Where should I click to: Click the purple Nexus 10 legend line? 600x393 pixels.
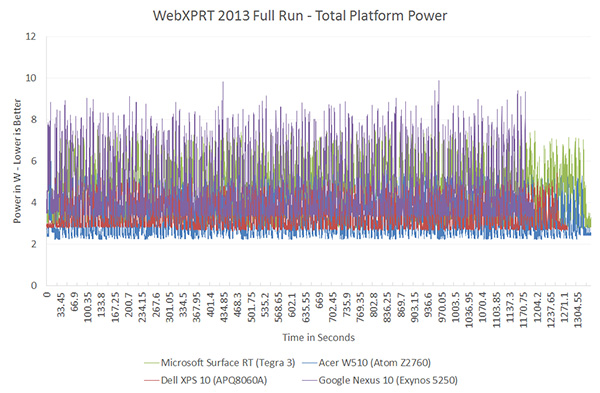[x=309, y=380]
